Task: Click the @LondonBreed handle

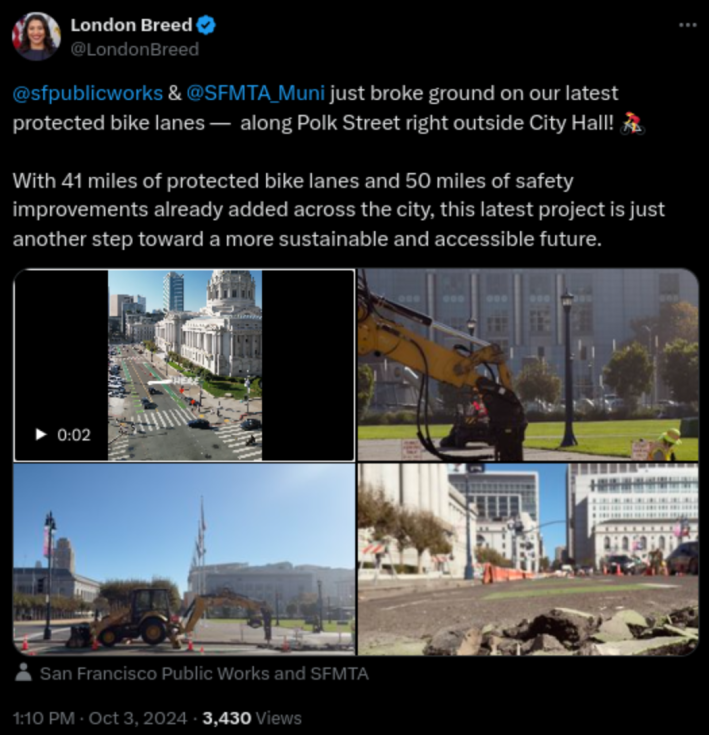Action: [134, 49]
